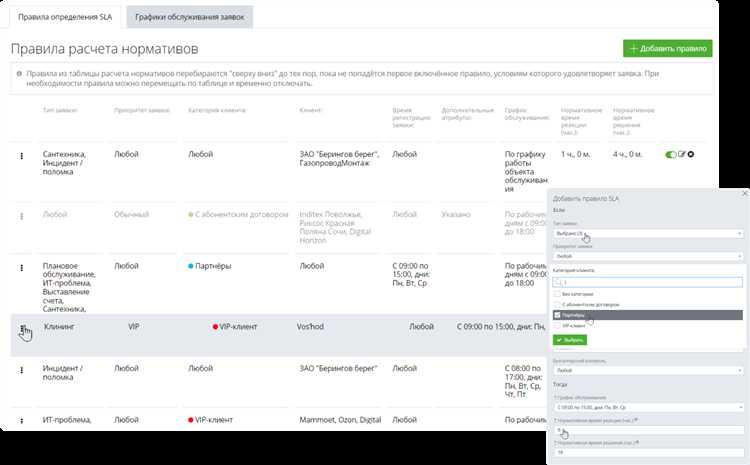Click the category search input field
Screen dimensions: 750x465
click(x=647, y=281)
